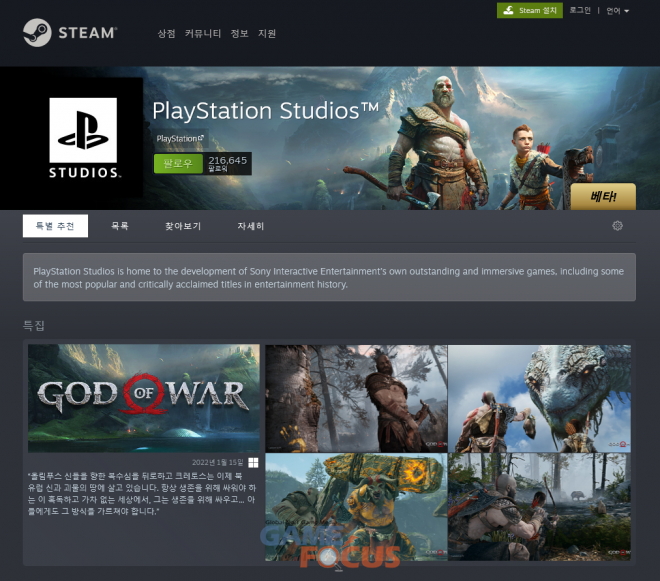The image size is (660, 581).
Task: Open the gear settings icon
Action: tap(617, 226)
